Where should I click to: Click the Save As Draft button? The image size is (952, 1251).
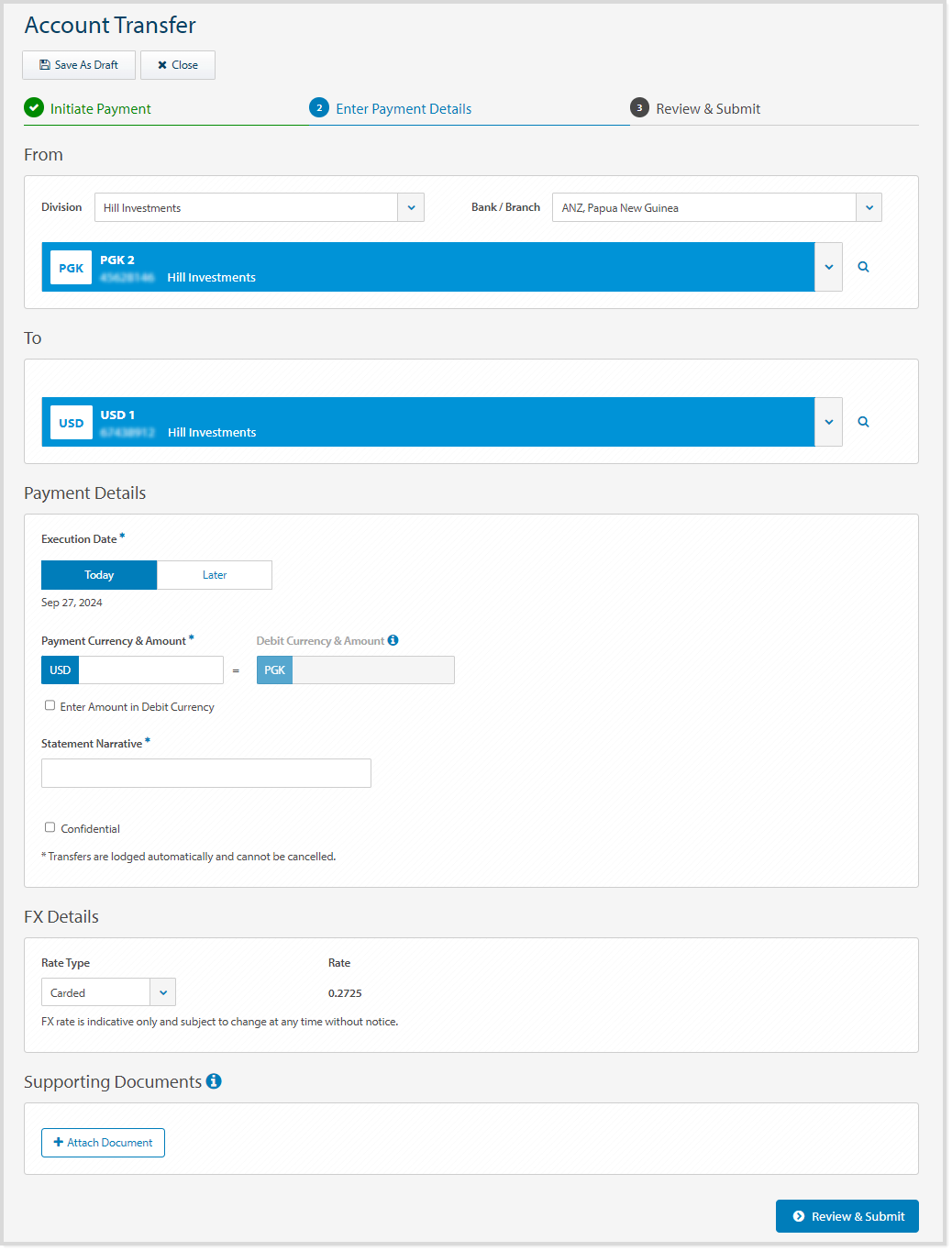[79, 65]
